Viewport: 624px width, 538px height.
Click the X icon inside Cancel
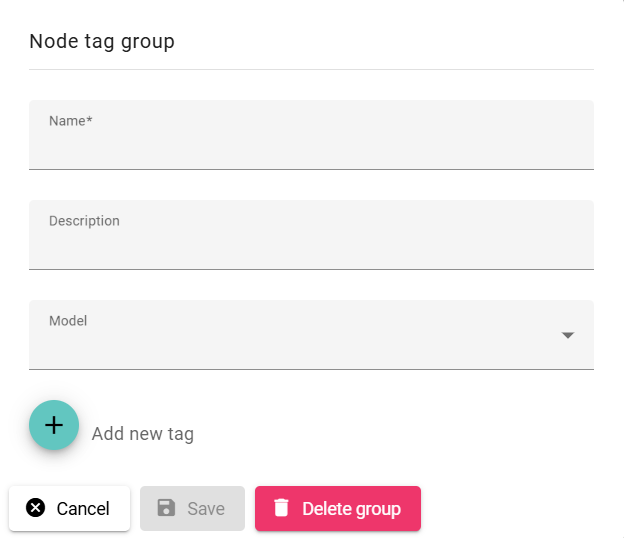coord(36,508)
